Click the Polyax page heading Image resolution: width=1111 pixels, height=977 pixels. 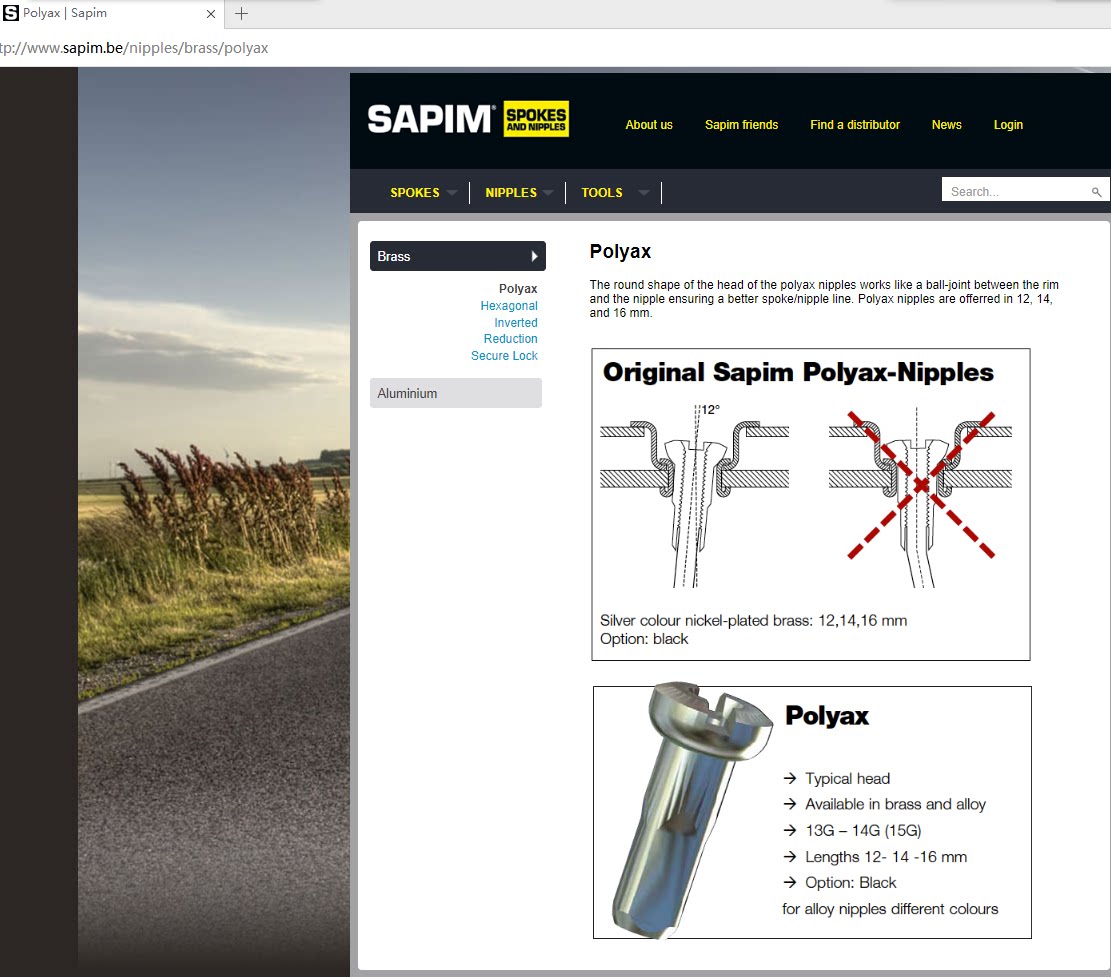point(620,252)
